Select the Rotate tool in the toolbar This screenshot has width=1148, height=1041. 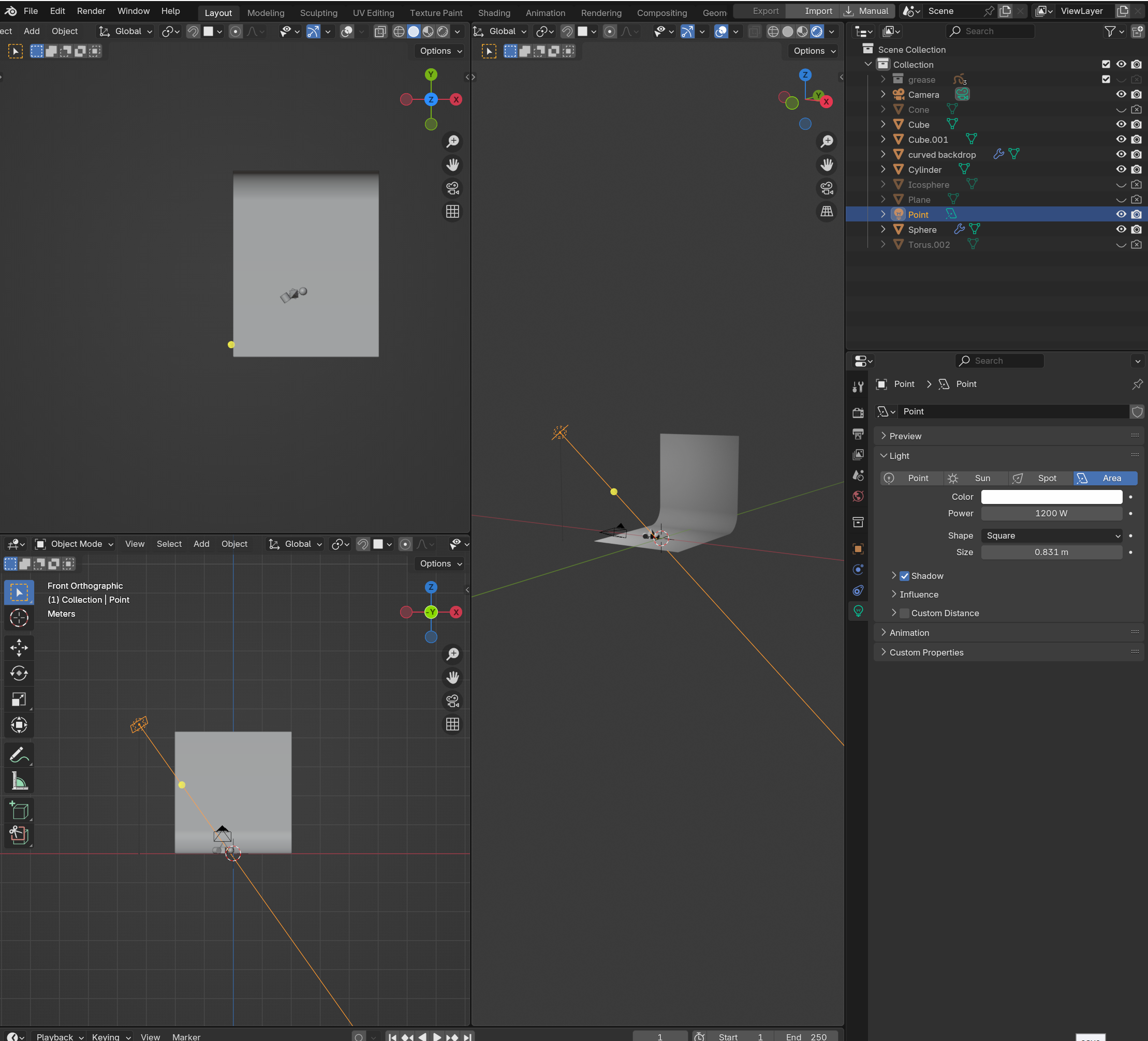[x=19, y=673]
